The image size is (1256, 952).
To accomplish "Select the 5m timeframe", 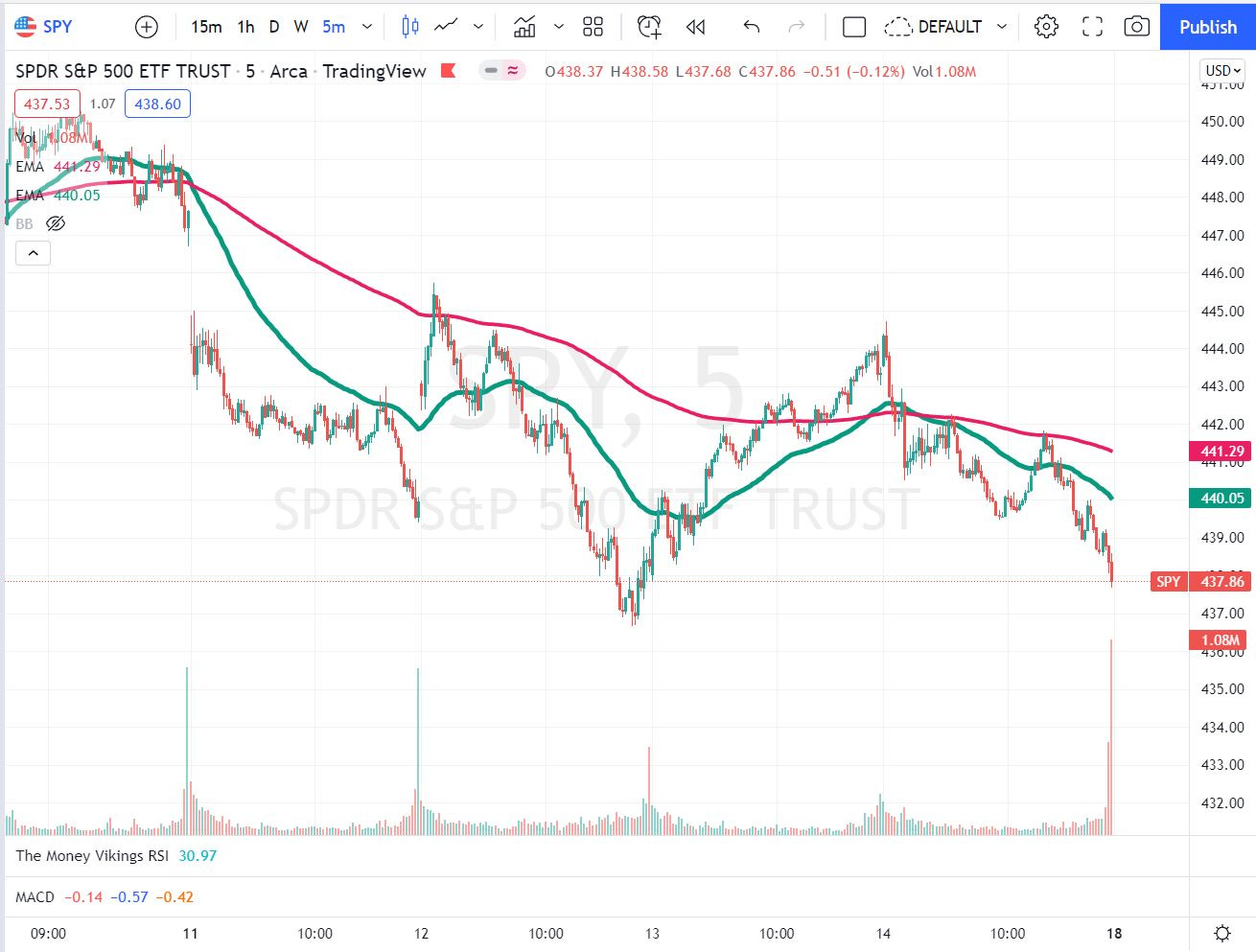I will 334,27.
